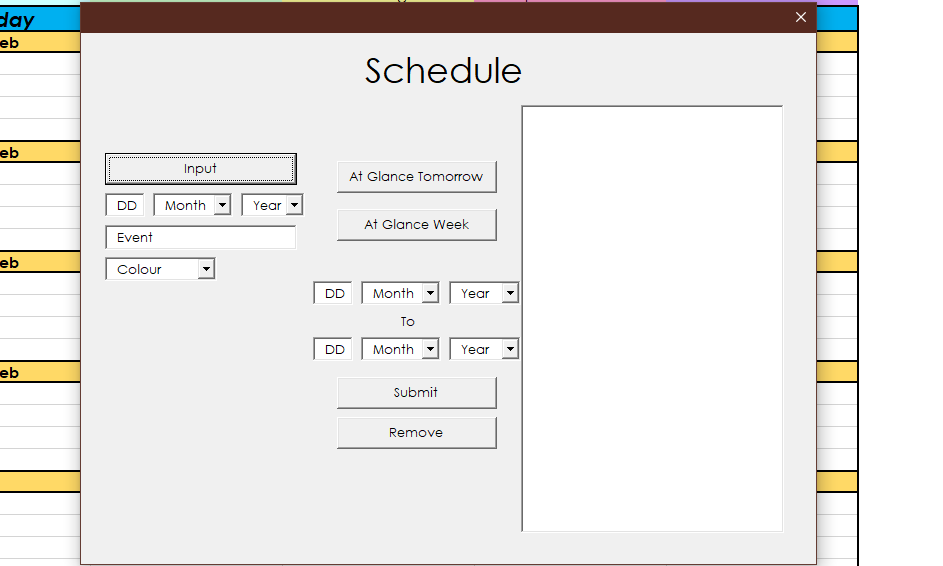Select the Month combo text under the Input button
This screenshot has width=943, height=566.
click(185, 205)
